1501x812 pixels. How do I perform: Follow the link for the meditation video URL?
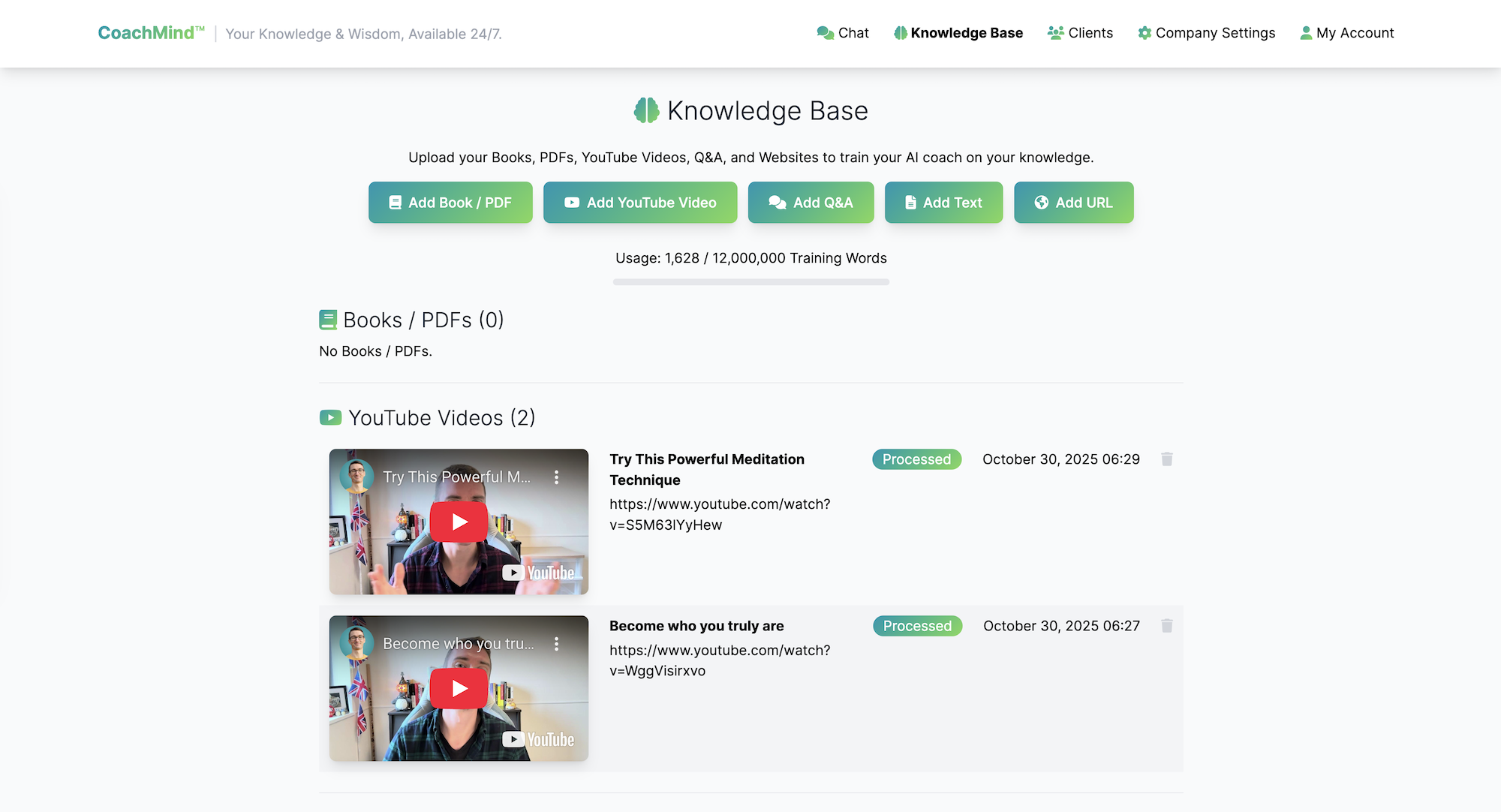(718, 514)
